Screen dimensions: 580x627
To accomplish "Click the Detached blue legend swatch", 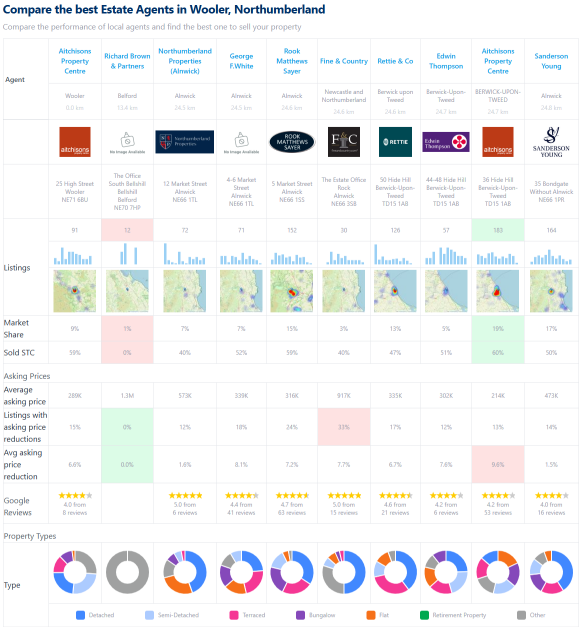I will coord(80,615).
